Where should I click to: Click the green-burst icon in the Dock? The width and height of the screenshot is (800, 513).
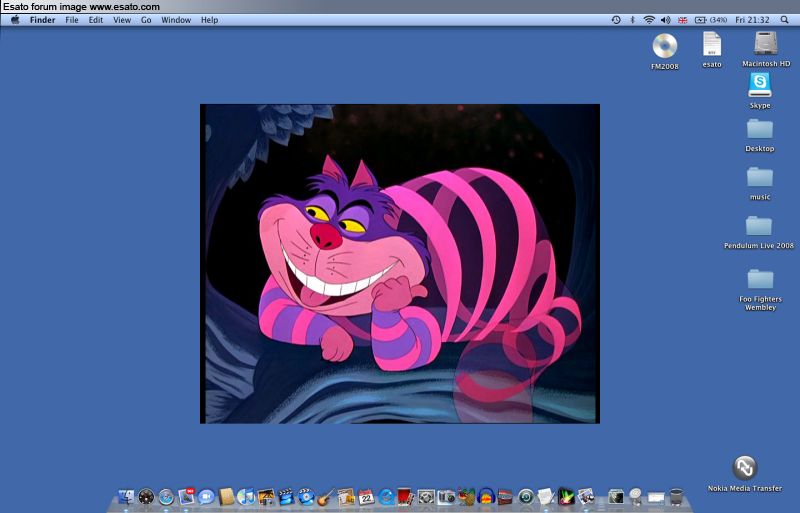(x=566, y=497)
